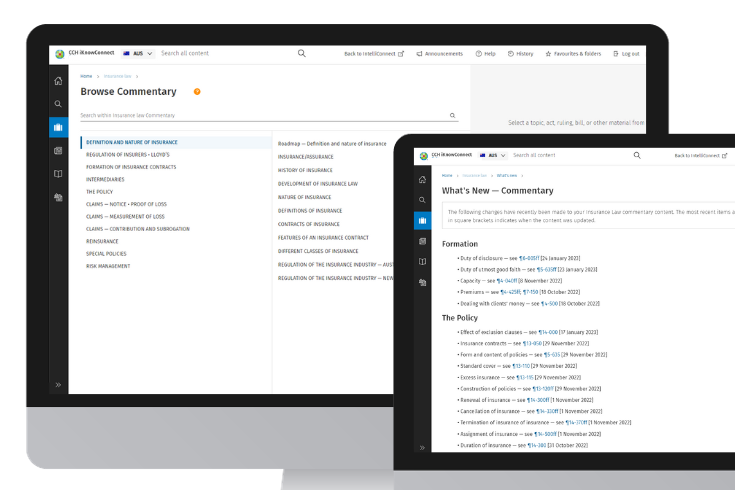Screen dimensions: 735x490
Task: Open Favourites & folders
Action: (x=574, y=54)
